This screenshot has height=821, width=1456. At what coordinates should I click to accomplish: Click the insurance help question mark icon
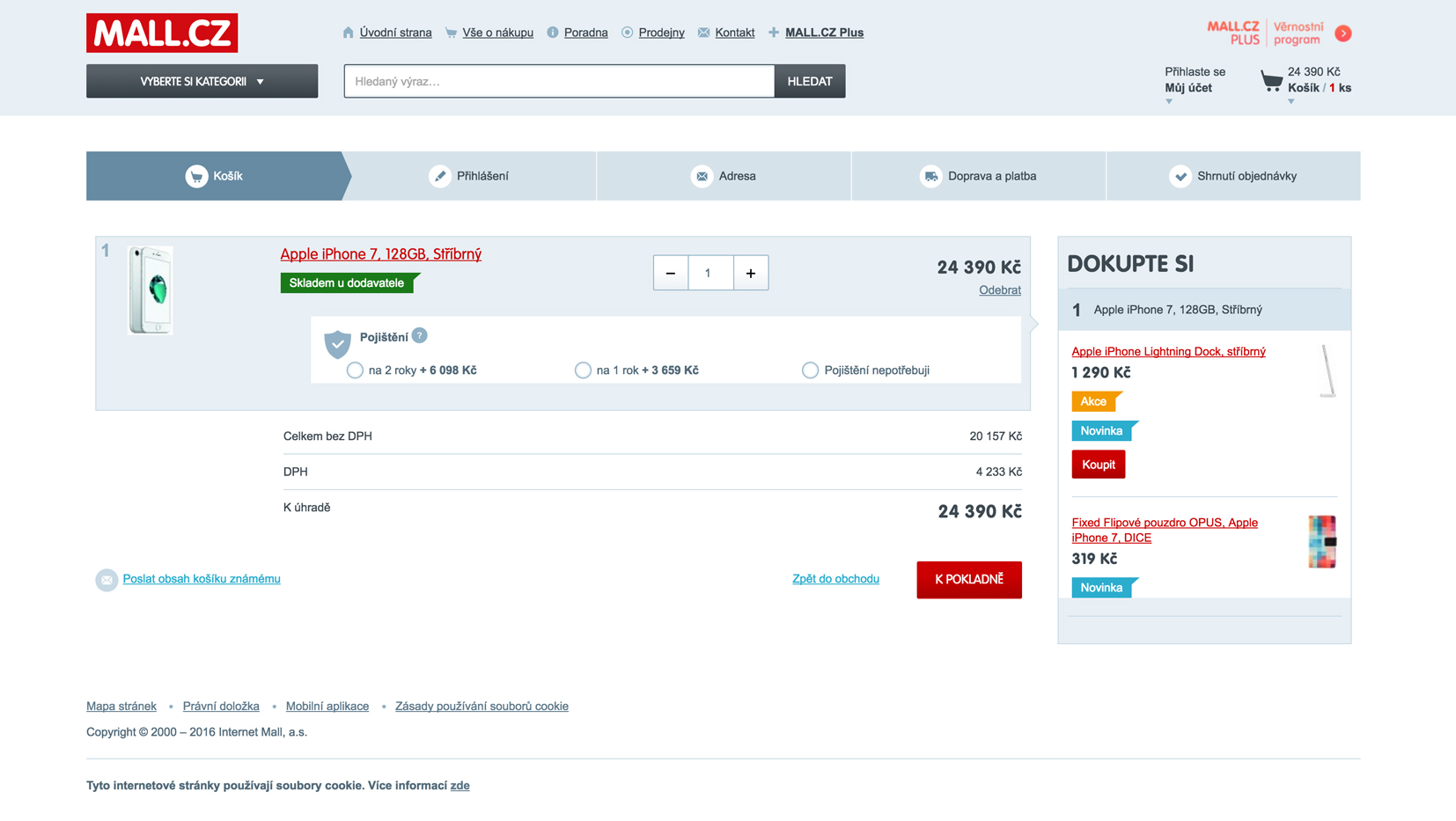click(420, 335)
